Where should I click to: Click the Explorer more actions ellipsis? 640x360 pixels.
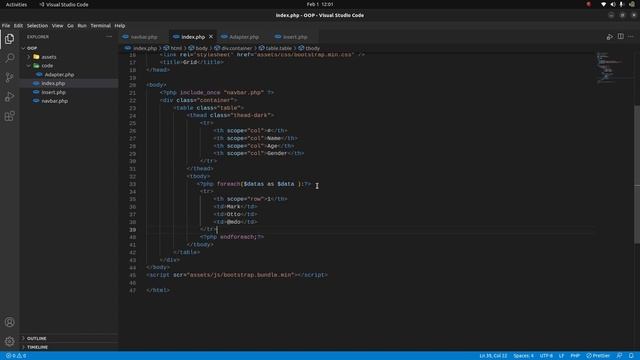click(109, 37)
